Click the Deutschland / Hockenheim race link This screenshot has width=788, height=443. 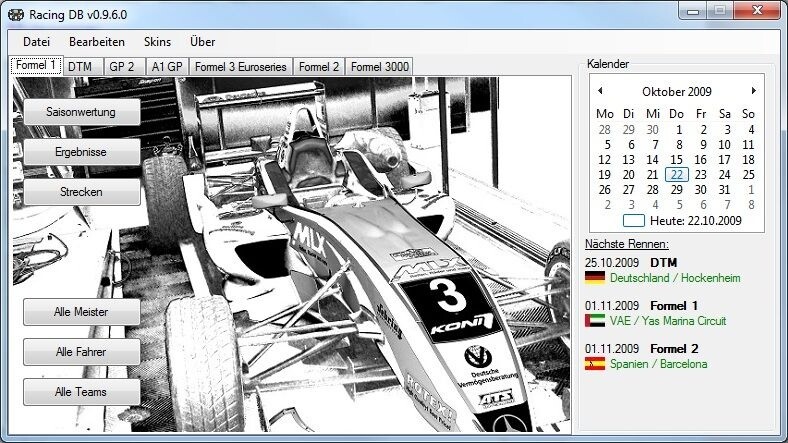click(675, 278)
